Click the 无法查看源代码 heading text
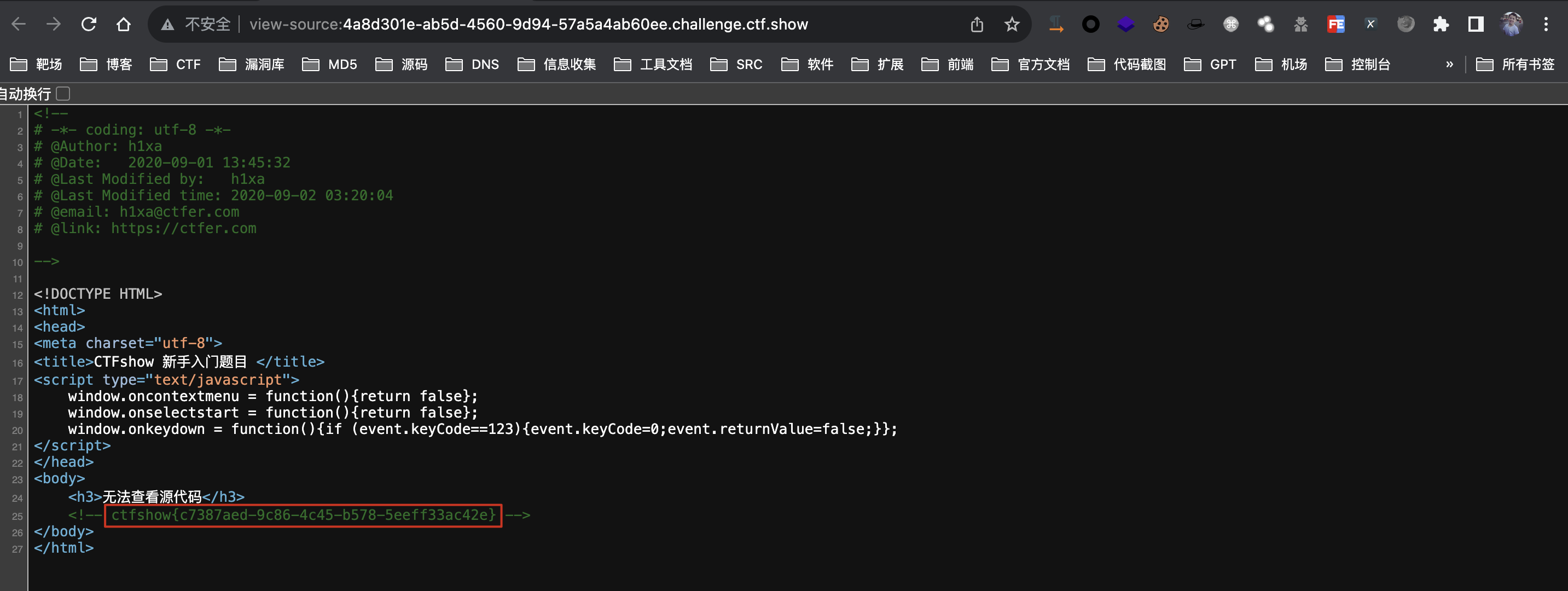The height and width of the screenshot is (591, 1568). pos(152,497)
